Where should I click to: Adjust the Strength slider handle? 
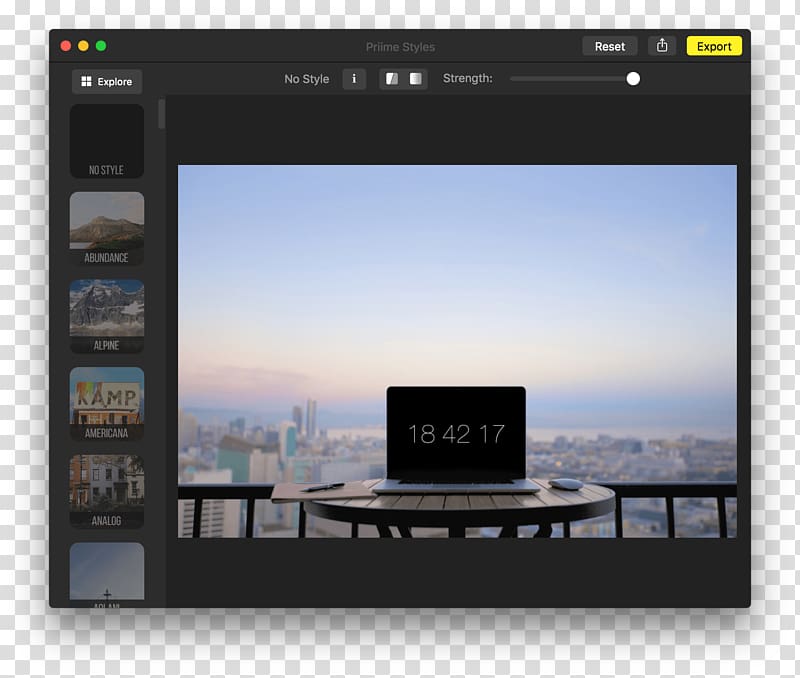tap(633, 79)
